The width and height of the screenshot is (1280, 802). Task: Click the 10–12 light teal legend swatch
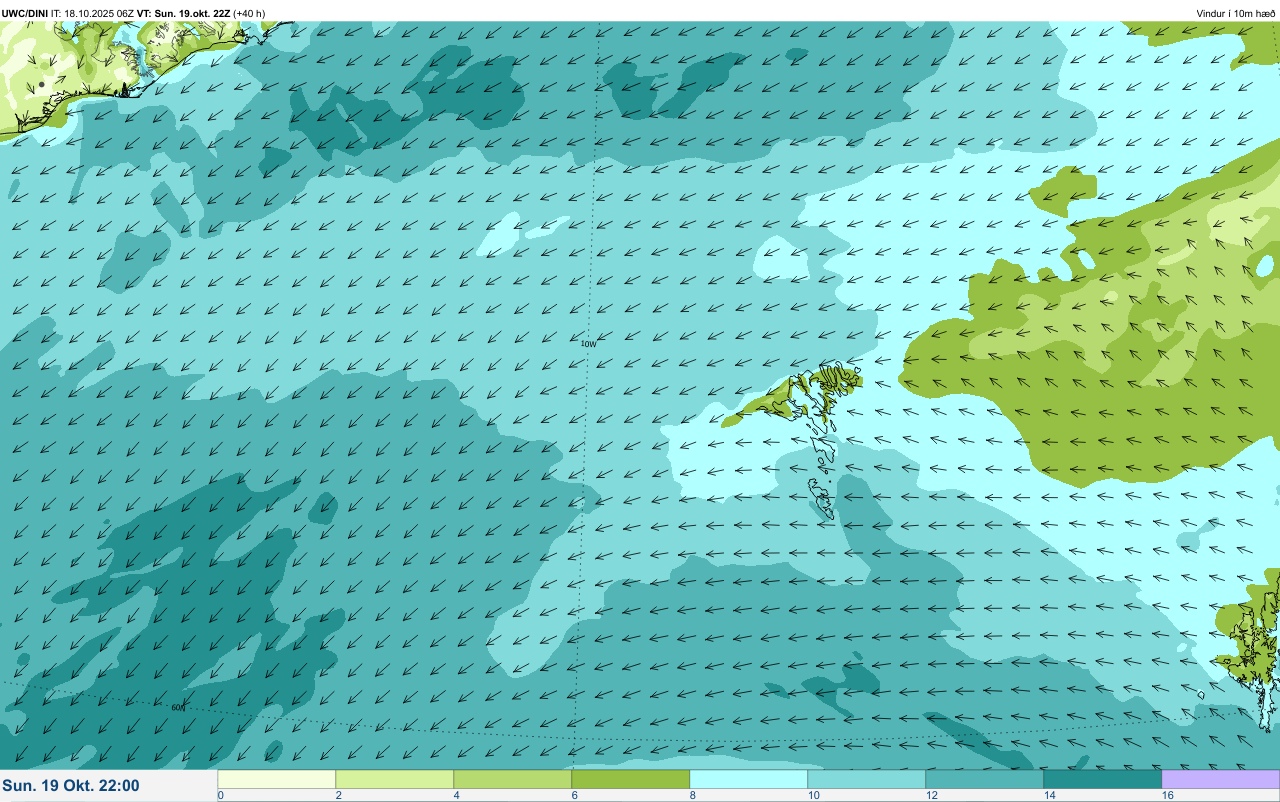tap(866, 779)
